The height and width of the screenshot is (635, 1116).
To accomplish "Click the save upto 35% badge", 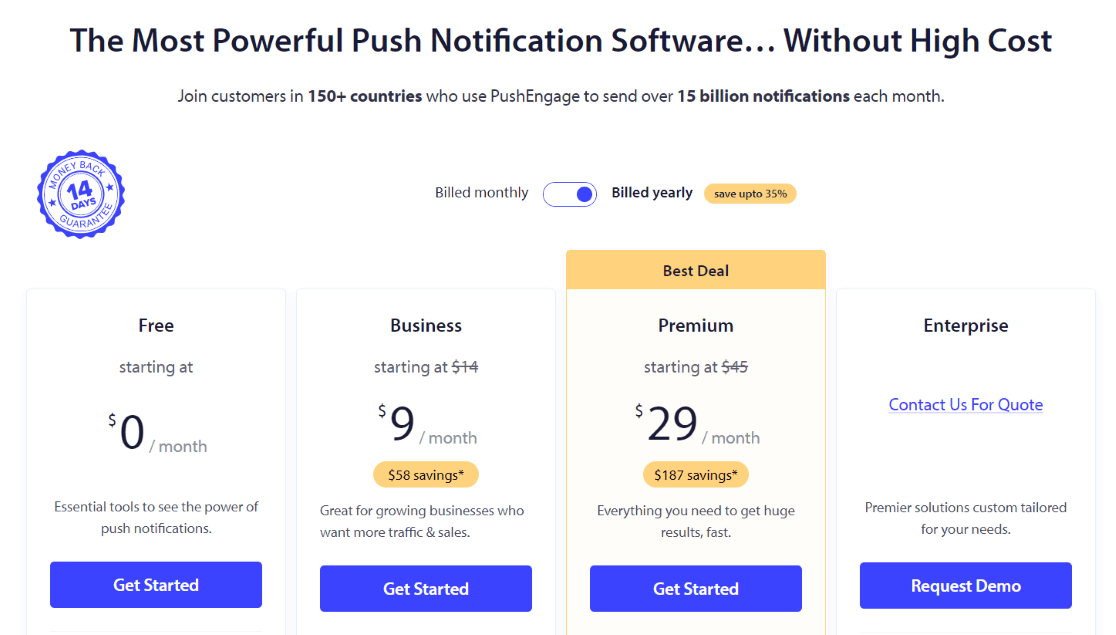I will 750,193.
